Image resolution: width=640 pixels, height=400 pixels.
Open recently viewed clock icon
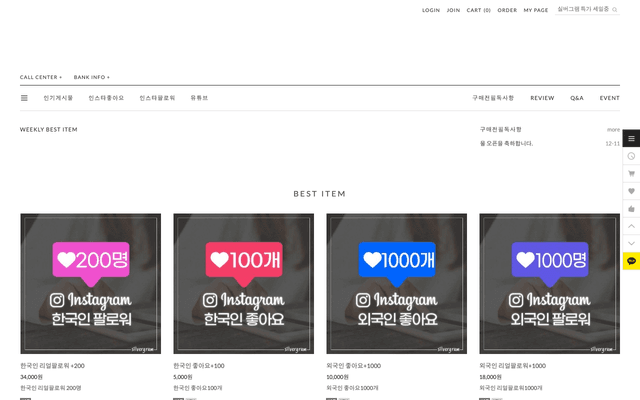(631, 156)
